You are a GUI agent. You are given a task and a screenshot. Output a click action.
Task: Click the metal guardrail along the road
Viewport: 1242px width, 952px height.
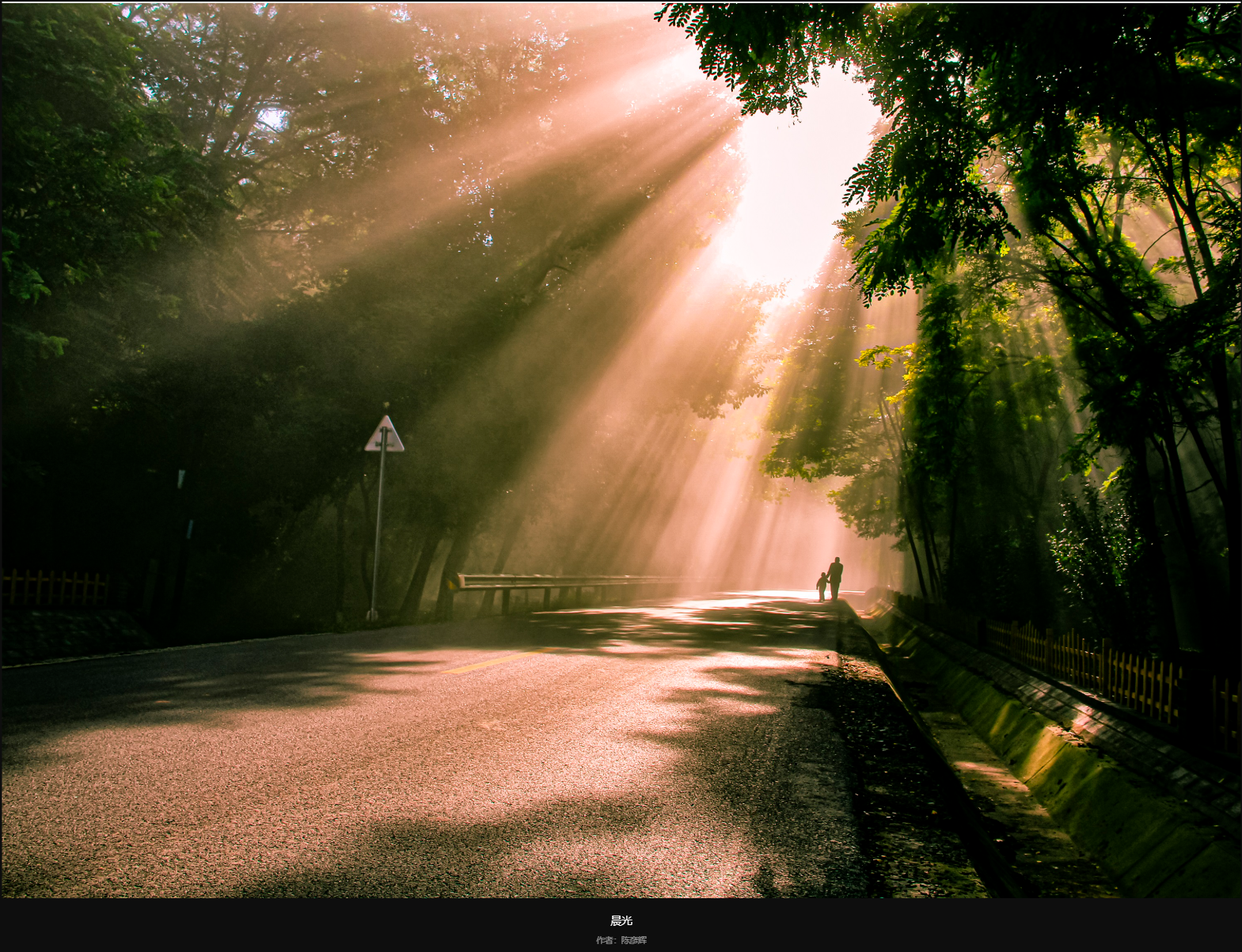(x=554, y=582)
